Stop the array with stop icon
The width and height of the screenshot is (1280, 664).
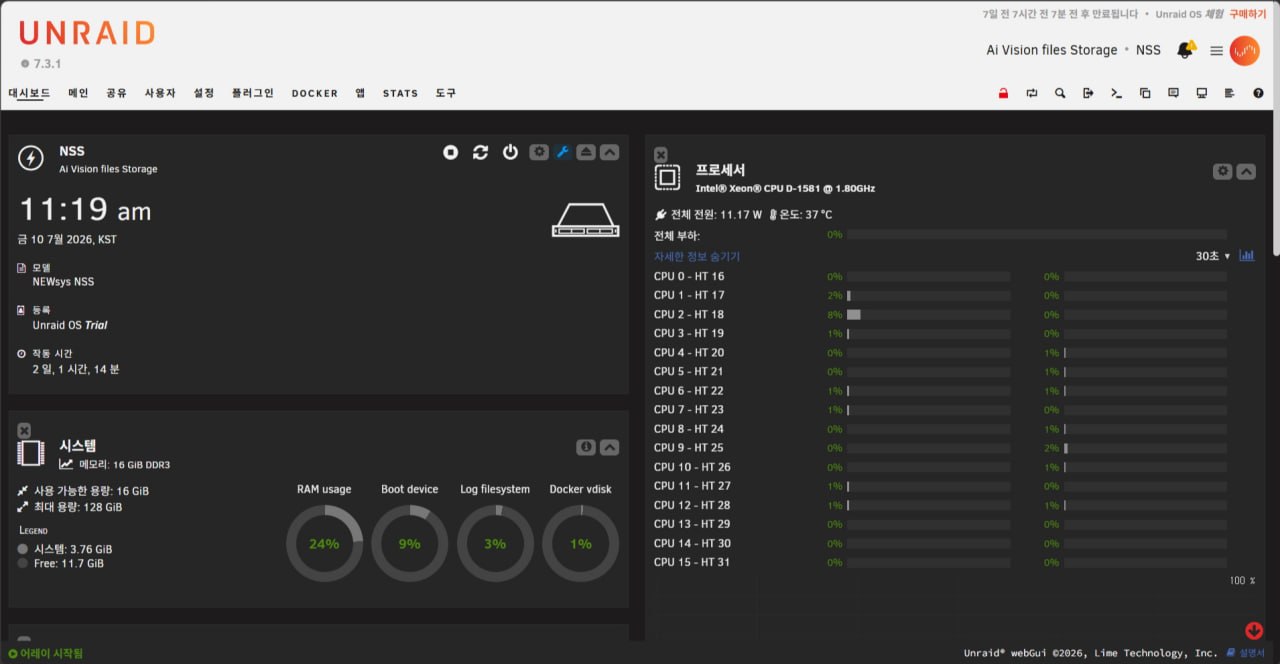pos(451,152)
